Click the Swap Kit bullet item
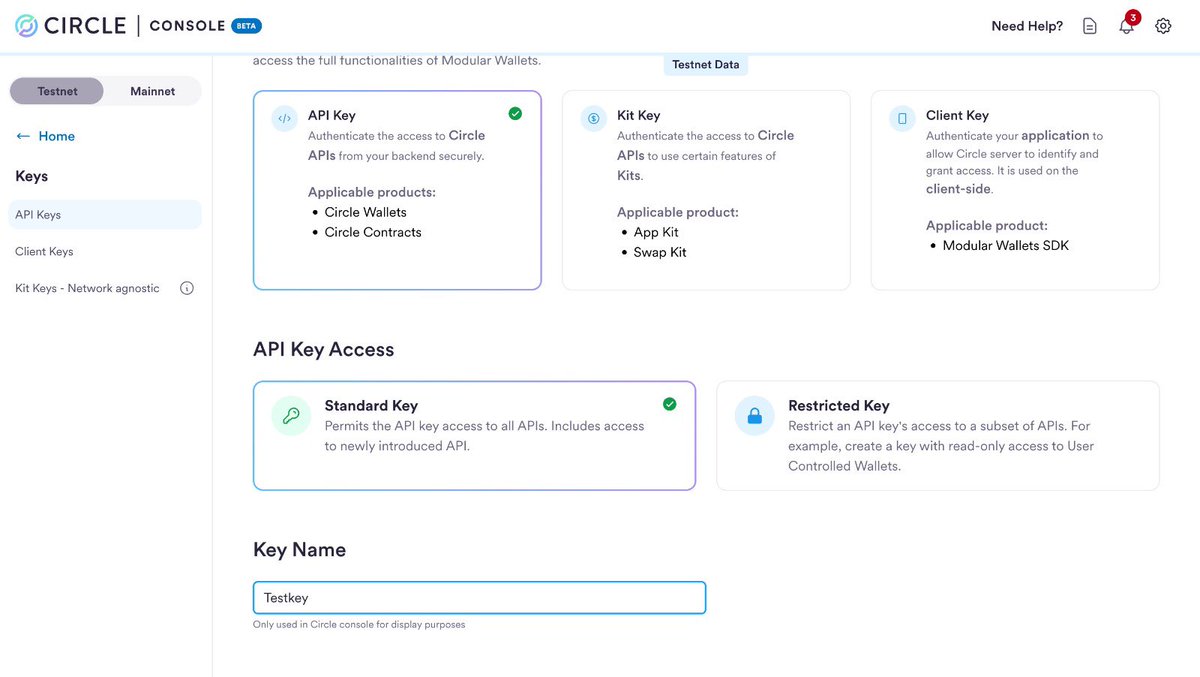The width and height of the screenshot is (1200, 677). click(660, 252)
